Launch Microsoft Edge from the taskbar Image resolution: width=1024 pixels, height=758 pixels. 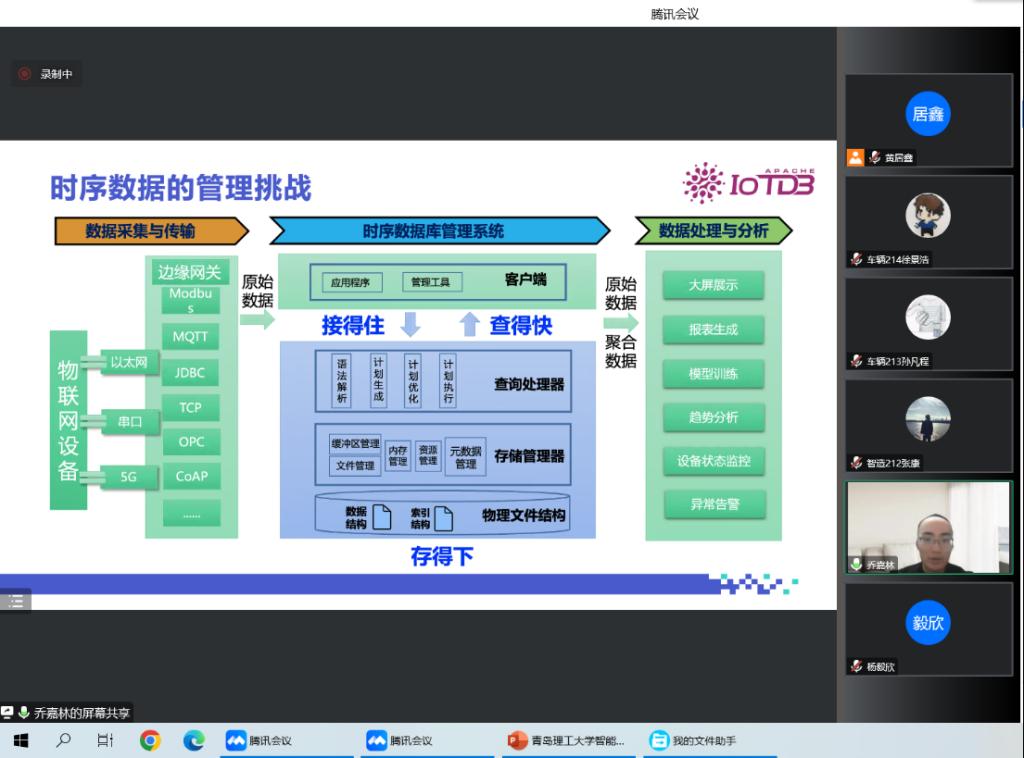[x=194, y=740]
